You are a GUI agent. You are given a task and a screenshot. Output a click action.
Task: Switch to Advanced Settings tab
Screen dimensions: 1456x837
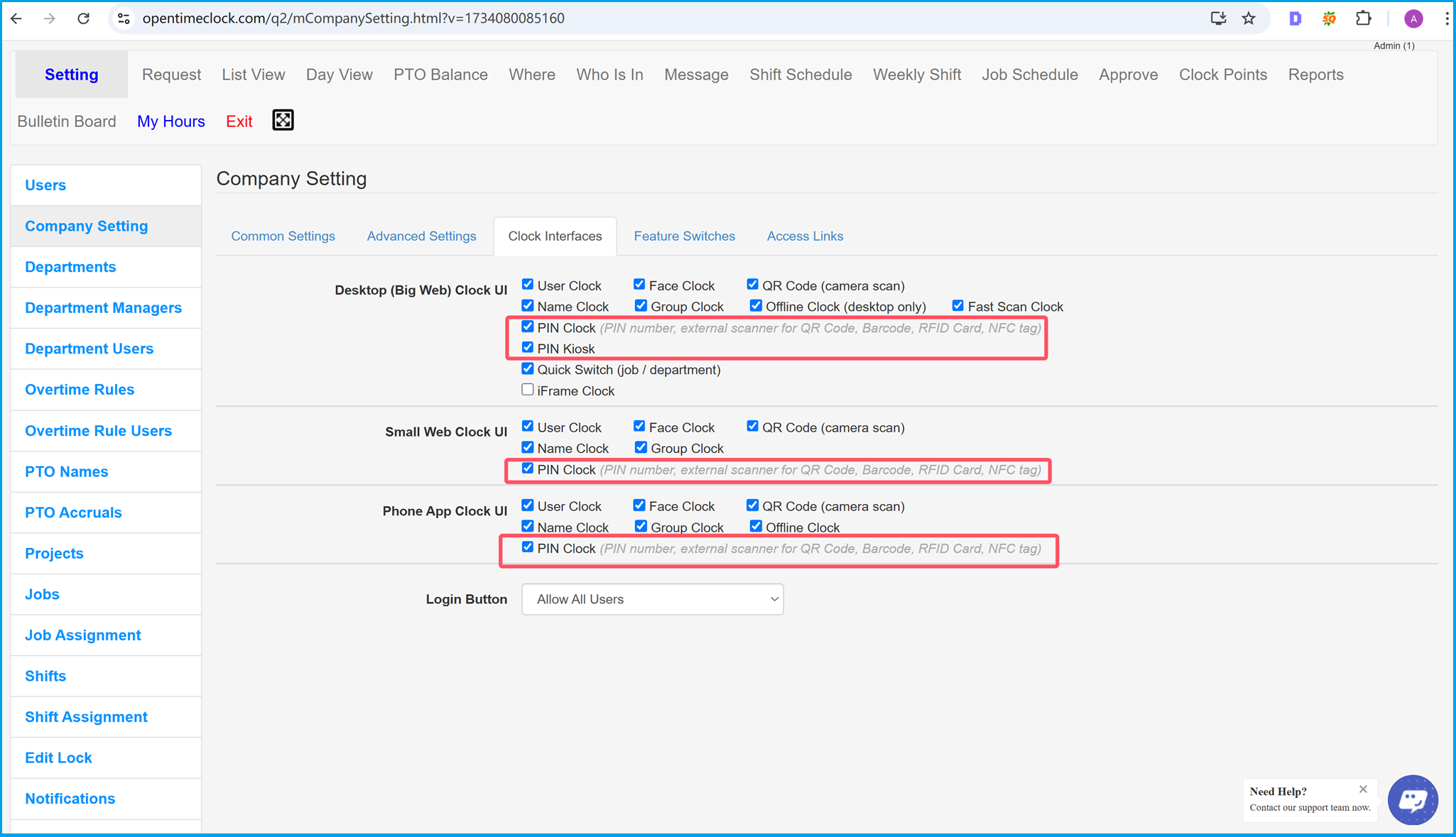(x=421, y=236)
